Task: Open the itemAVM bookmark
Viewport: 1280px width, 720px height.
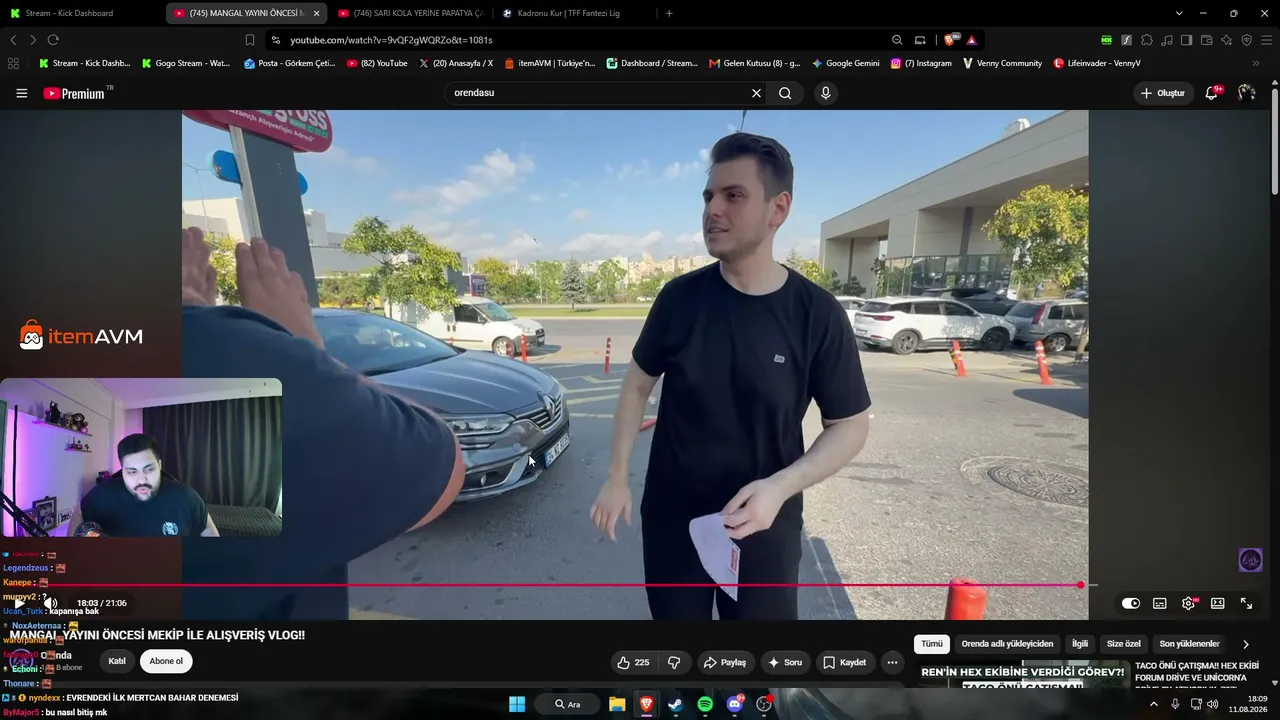Action: tap(550, 63)
